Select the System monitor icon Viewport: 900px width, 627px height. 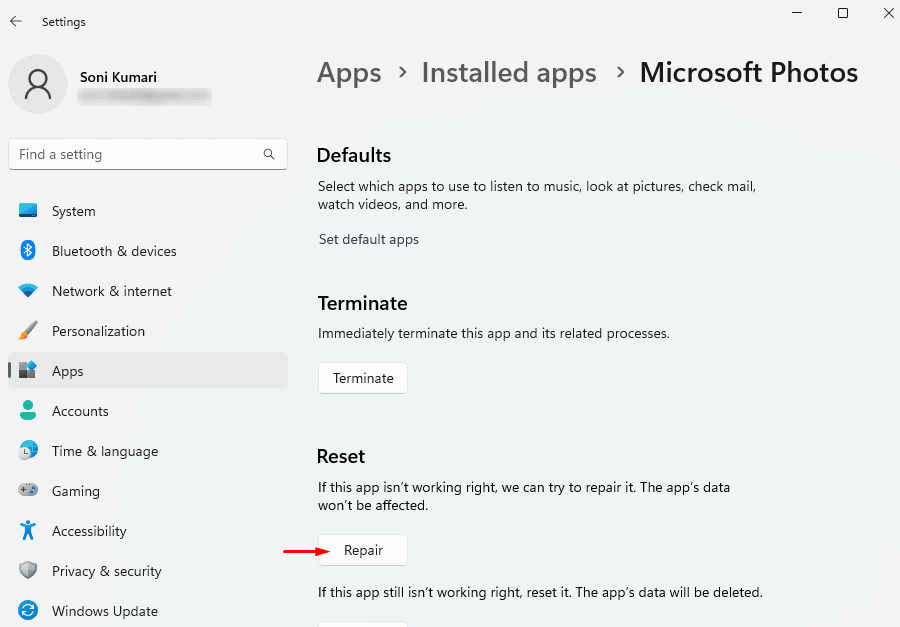28,211
